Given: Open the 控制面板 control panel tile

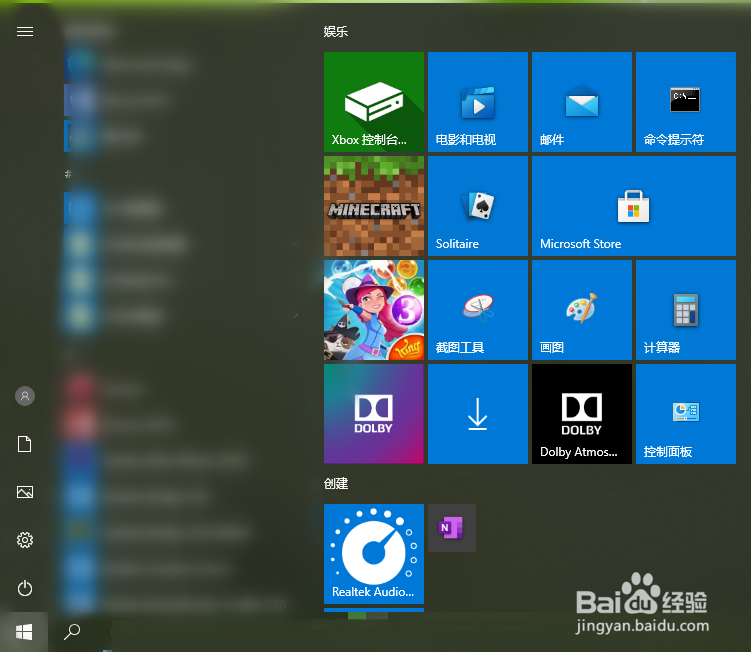Looking at the screenshot, I should [x=685, y=414].
